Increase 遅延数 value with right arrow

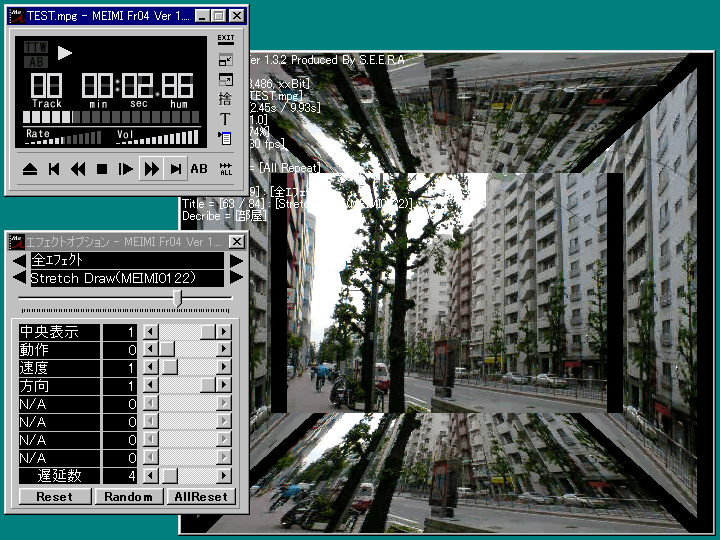tap(224, 476)
